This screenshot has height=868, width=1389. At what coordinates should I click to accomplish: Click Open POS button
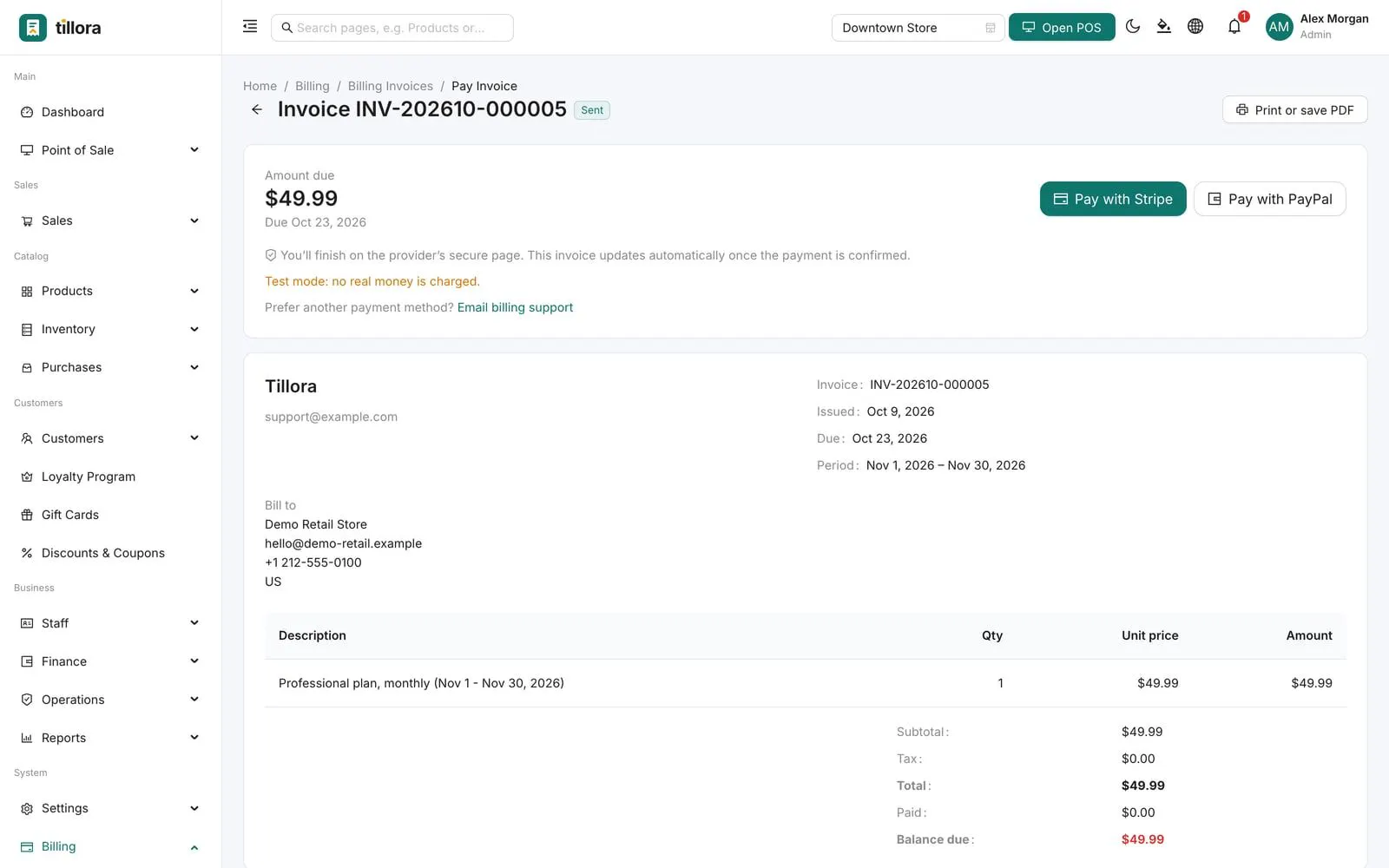pos(1062,28)
